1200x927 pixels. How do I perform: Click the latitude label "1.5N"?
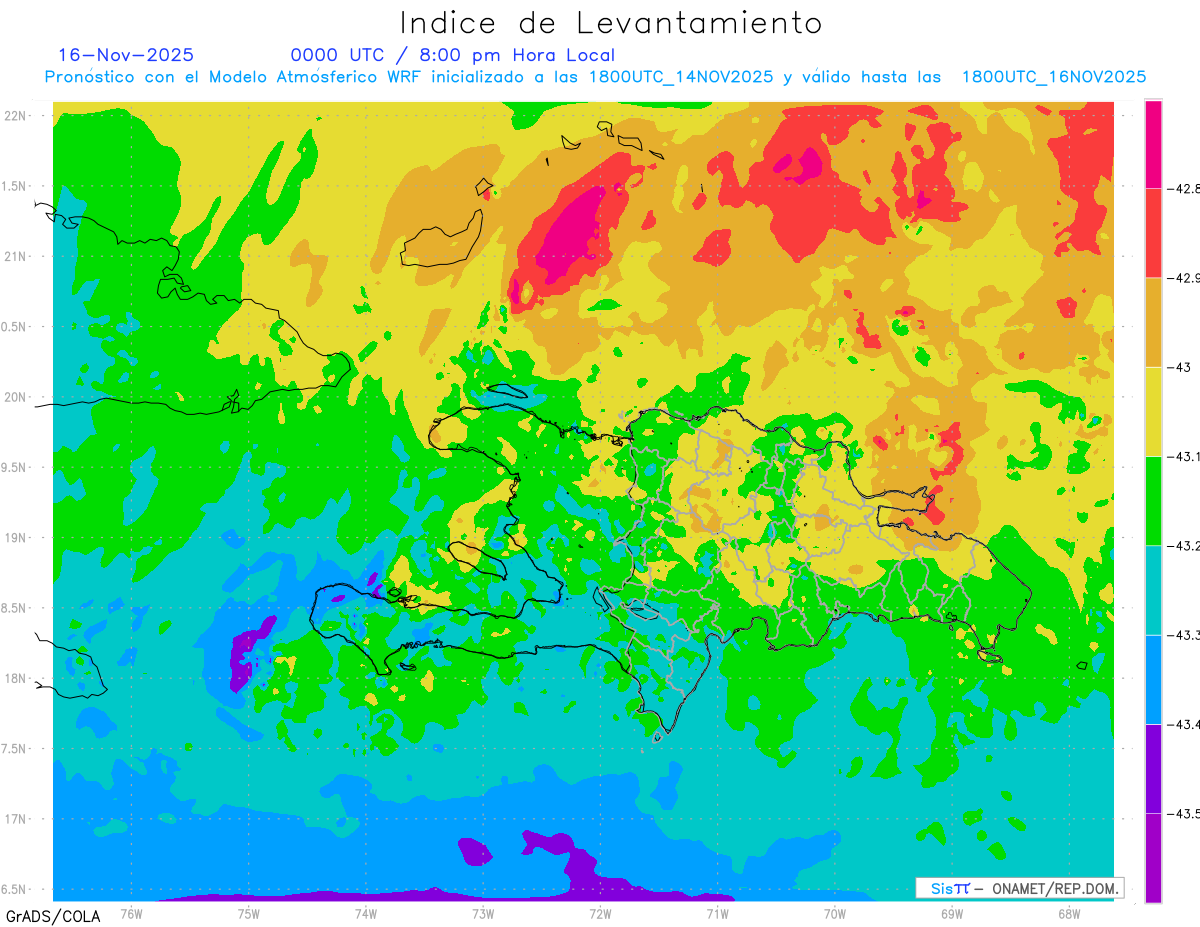15,186
